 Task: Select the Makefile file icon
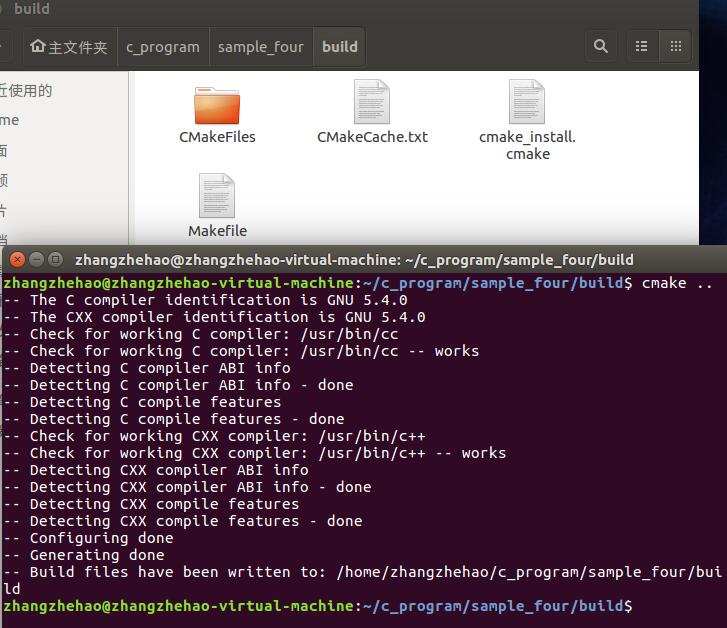click(x=217, y=195)
